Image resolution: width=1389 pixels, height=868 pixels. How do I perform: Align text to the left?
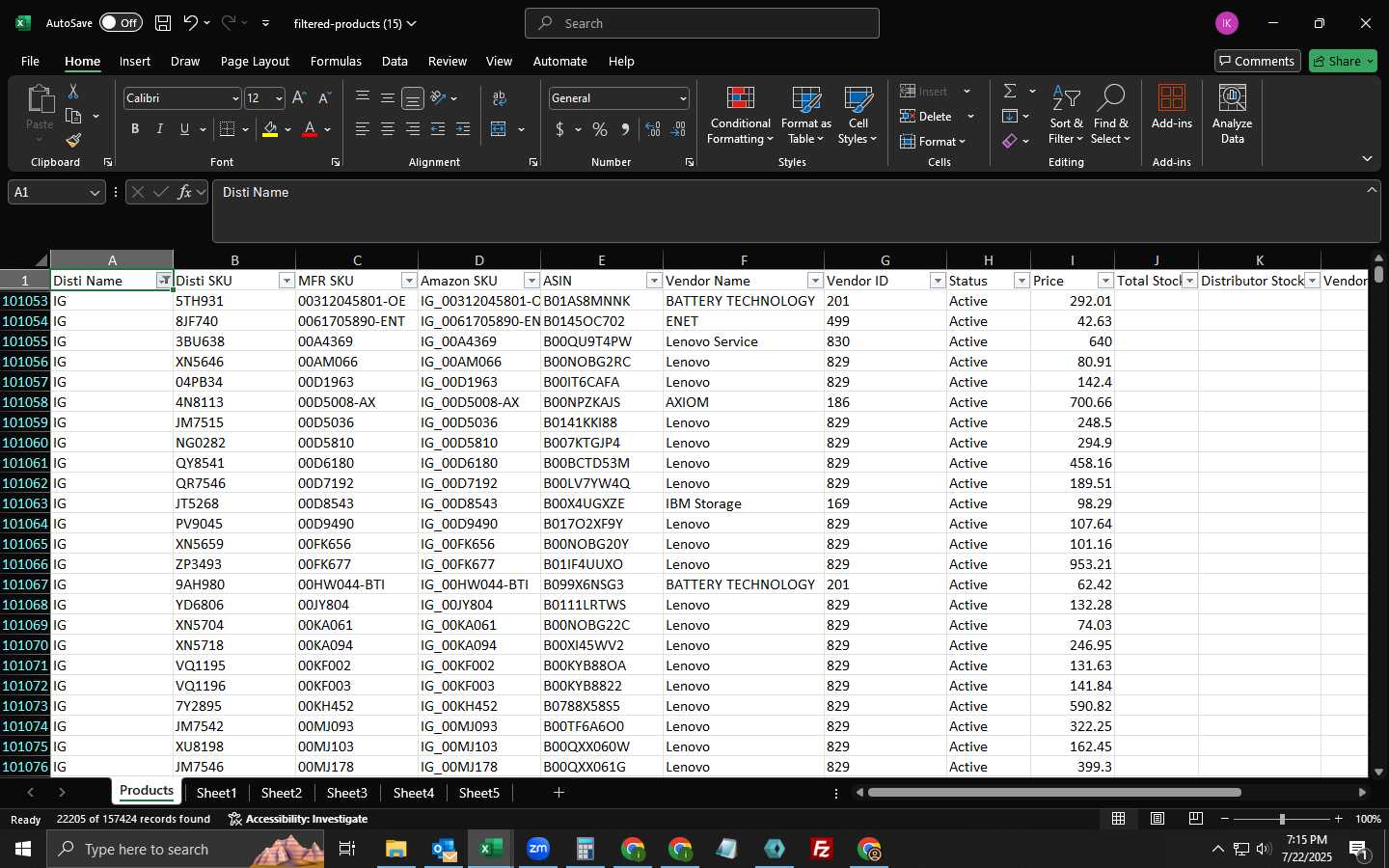point(362,129)
